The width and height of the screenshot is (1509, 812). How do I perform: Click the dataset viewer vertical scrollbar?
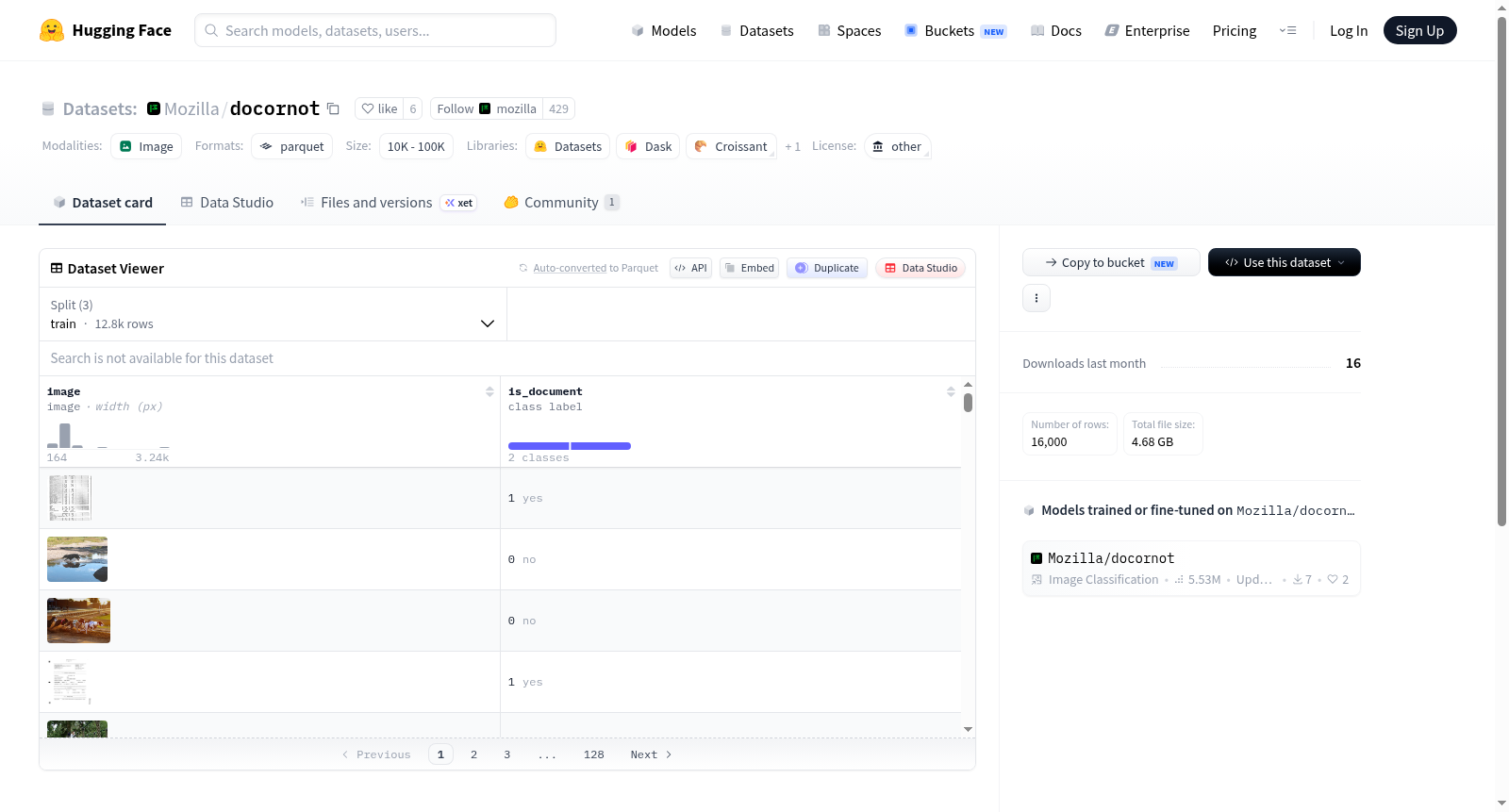(968, 403)
